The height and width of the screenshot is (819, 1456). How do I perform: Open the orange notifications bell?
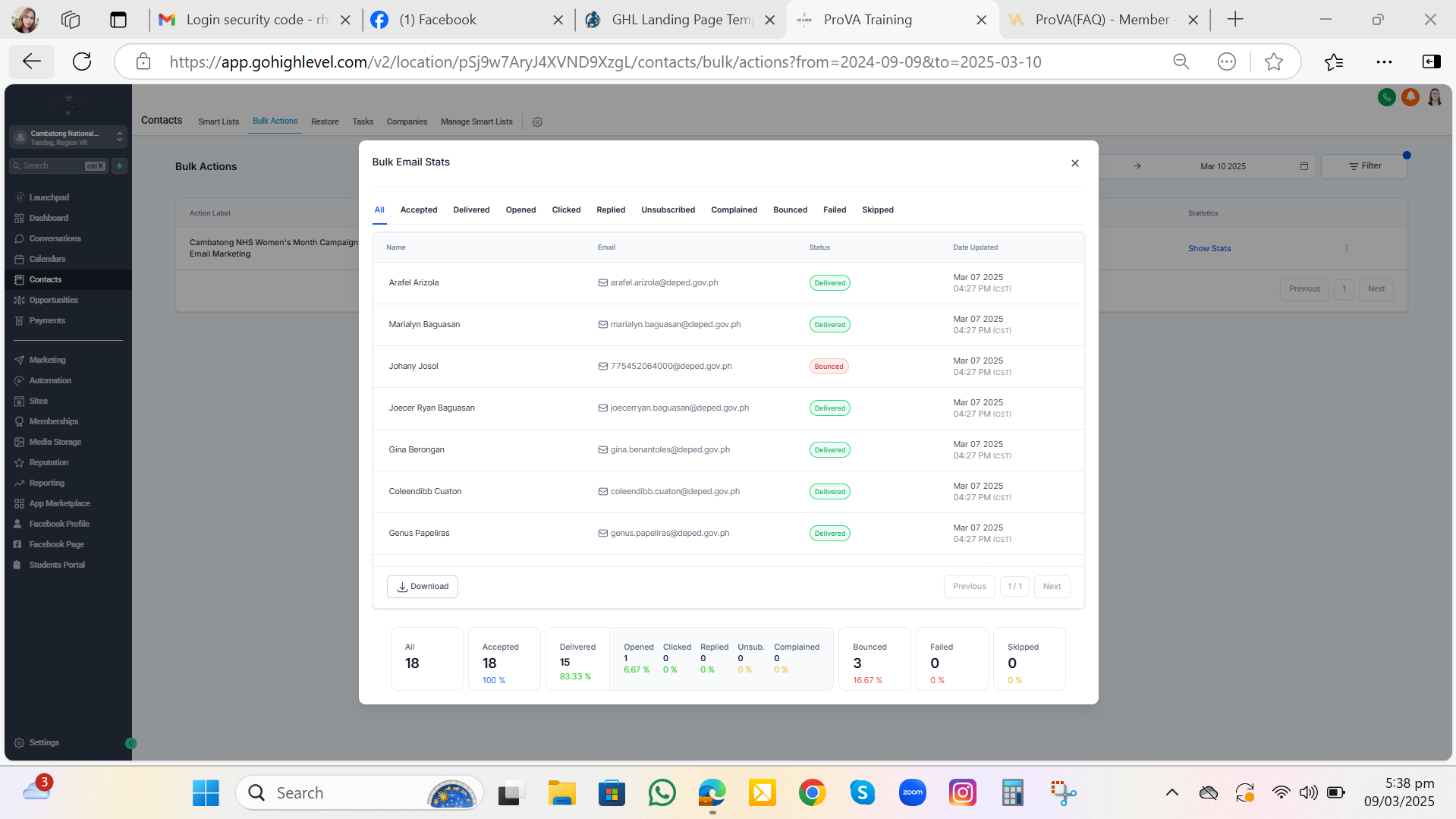(1410, 97)
